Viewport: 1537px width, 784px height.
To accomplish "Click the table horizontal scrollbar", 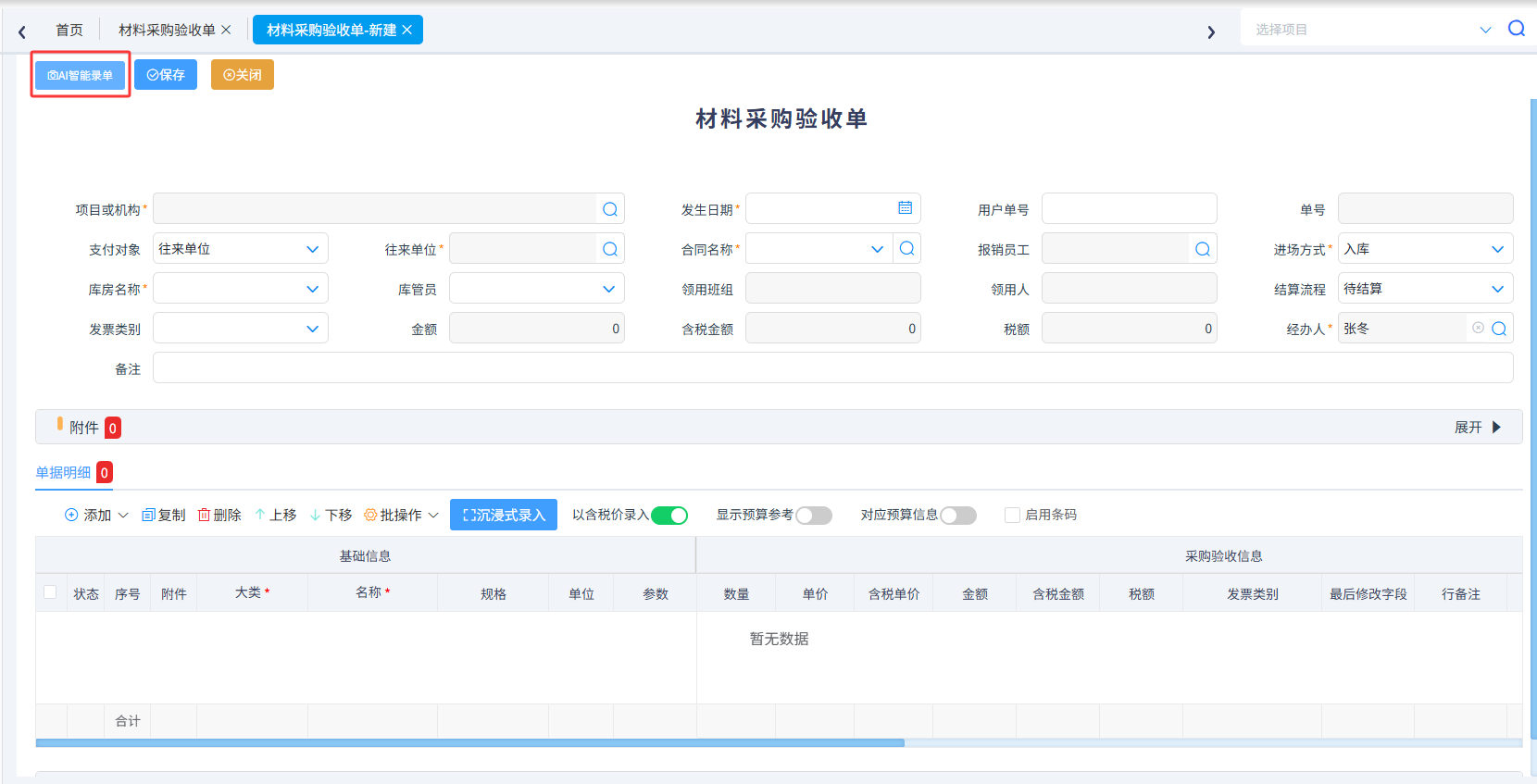I will coord(469,742).
